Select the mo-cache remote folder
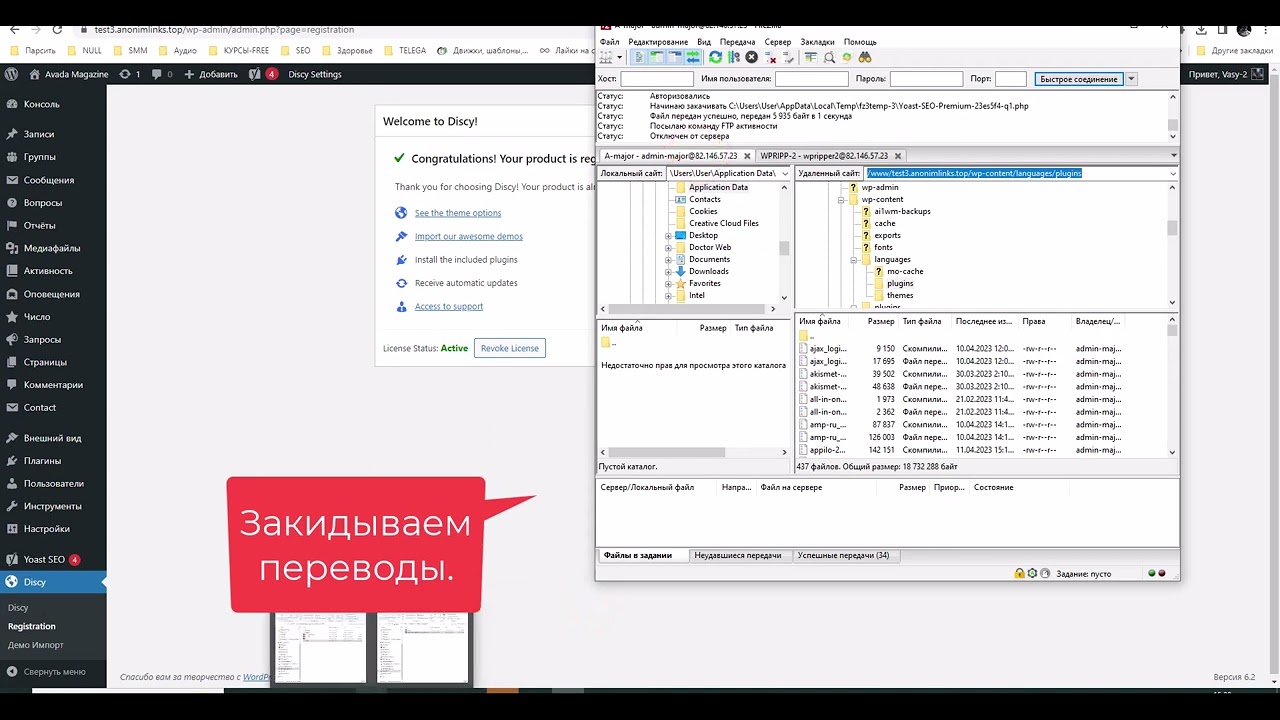 tap(905, 271)
